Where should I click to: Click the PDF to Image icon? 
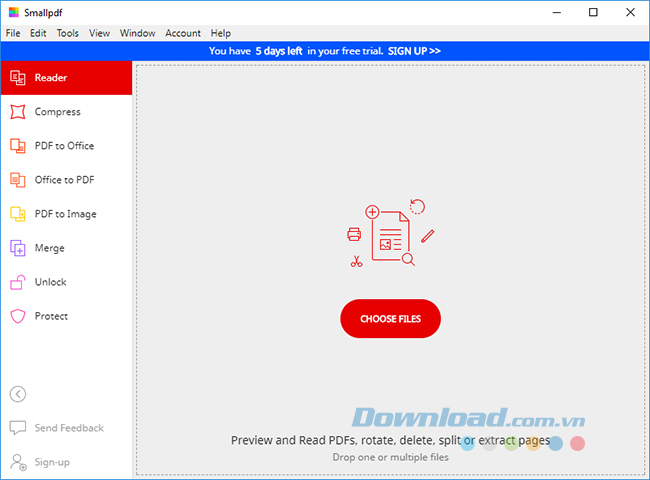pos(17,214)
